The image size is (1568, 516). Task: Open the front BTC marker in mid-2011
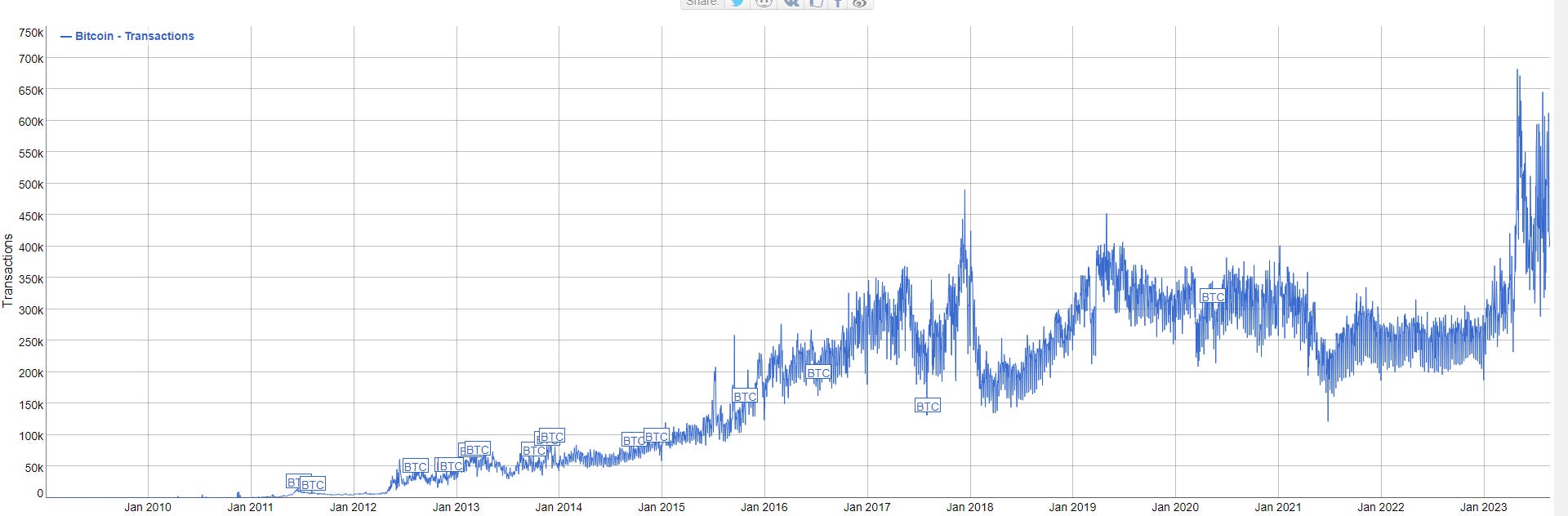(x=313, y=485)
